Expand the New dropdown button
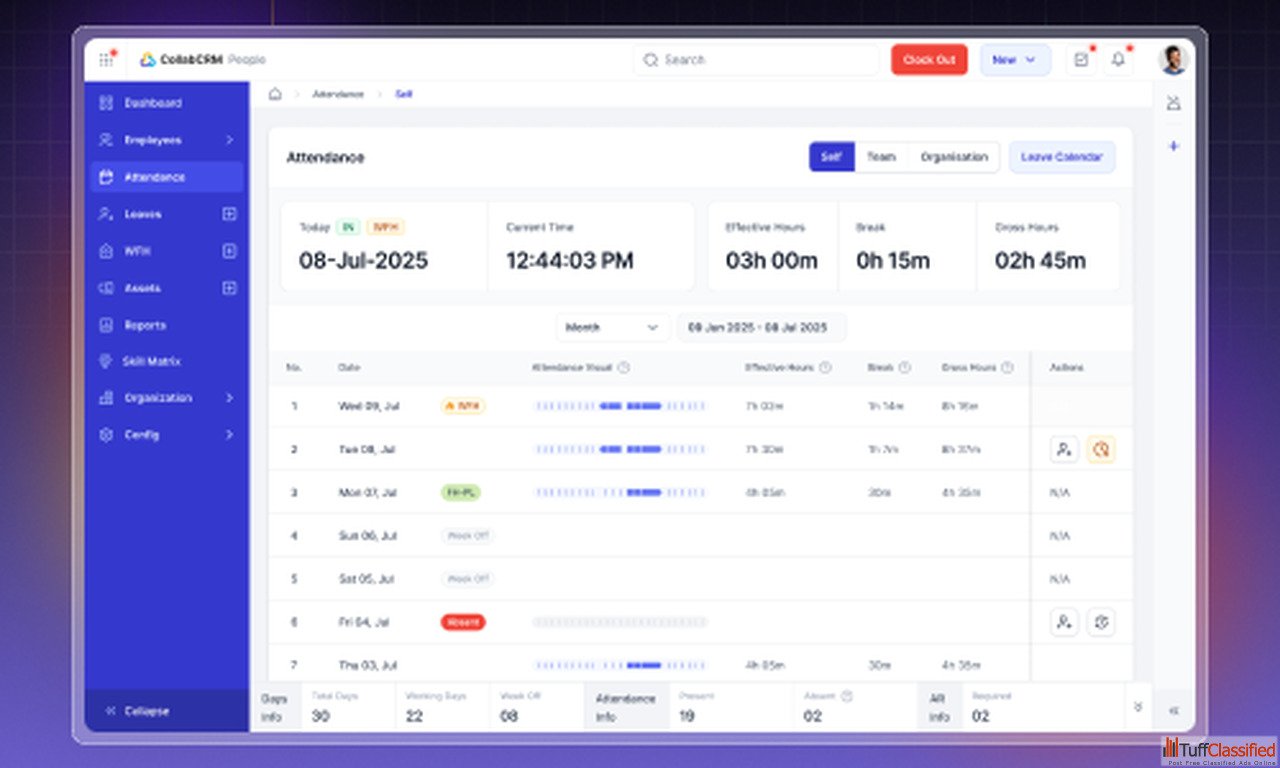This screenshot has width=1280, height=768. coord(1014,60)
